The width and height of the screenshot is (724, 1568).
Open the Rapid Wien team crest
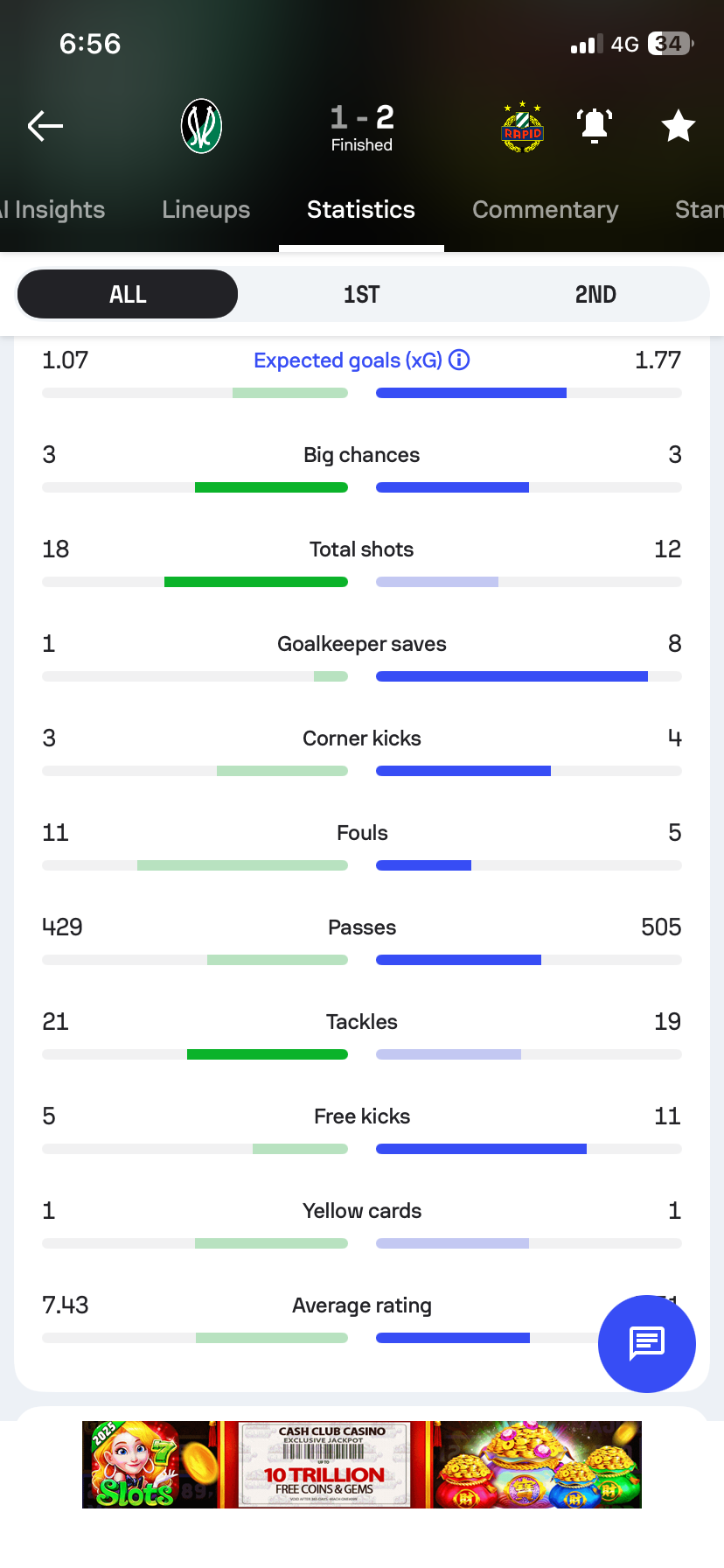point(522,127)
